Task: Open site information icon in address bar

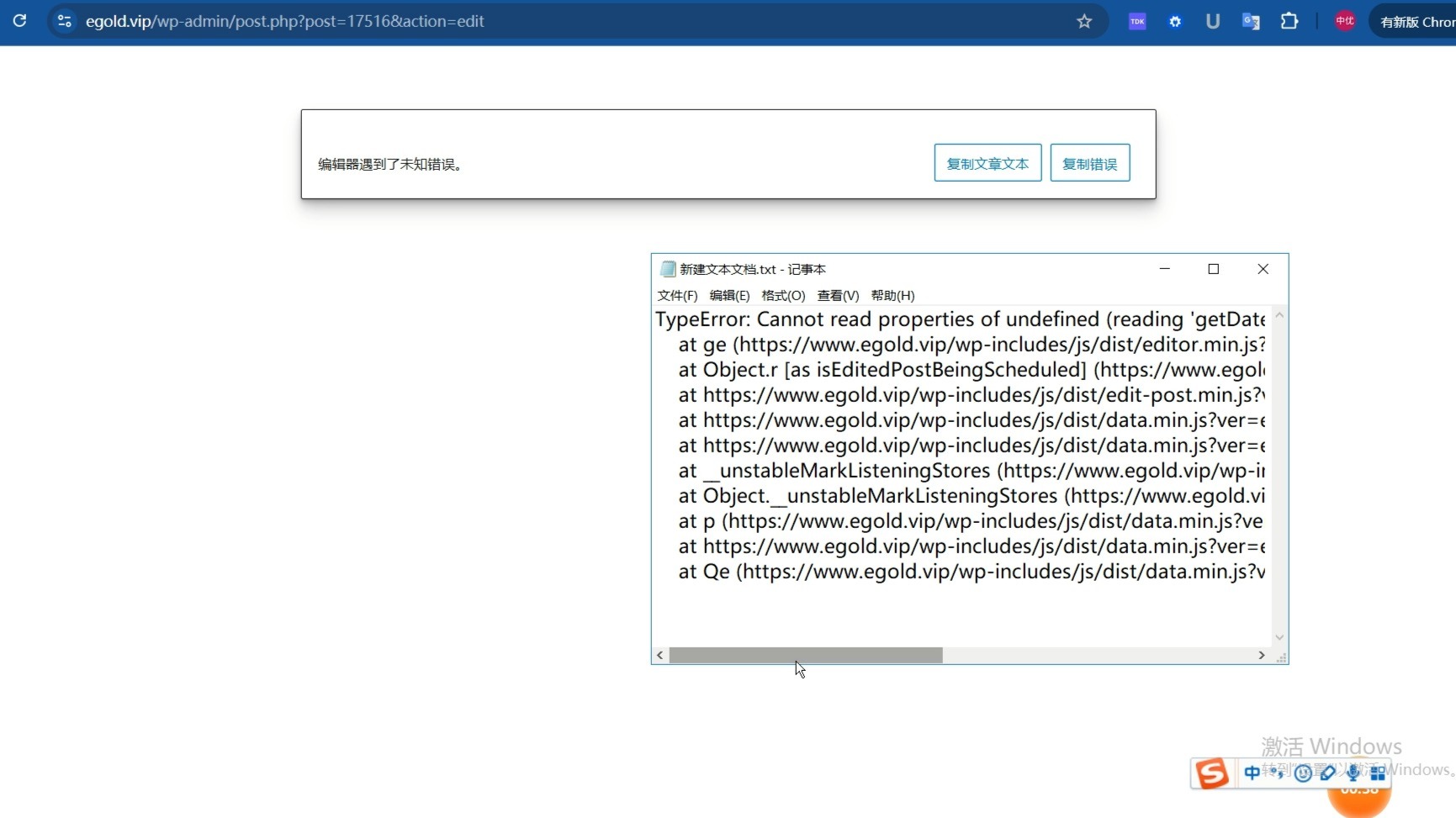Action: (x=65, y=21)
